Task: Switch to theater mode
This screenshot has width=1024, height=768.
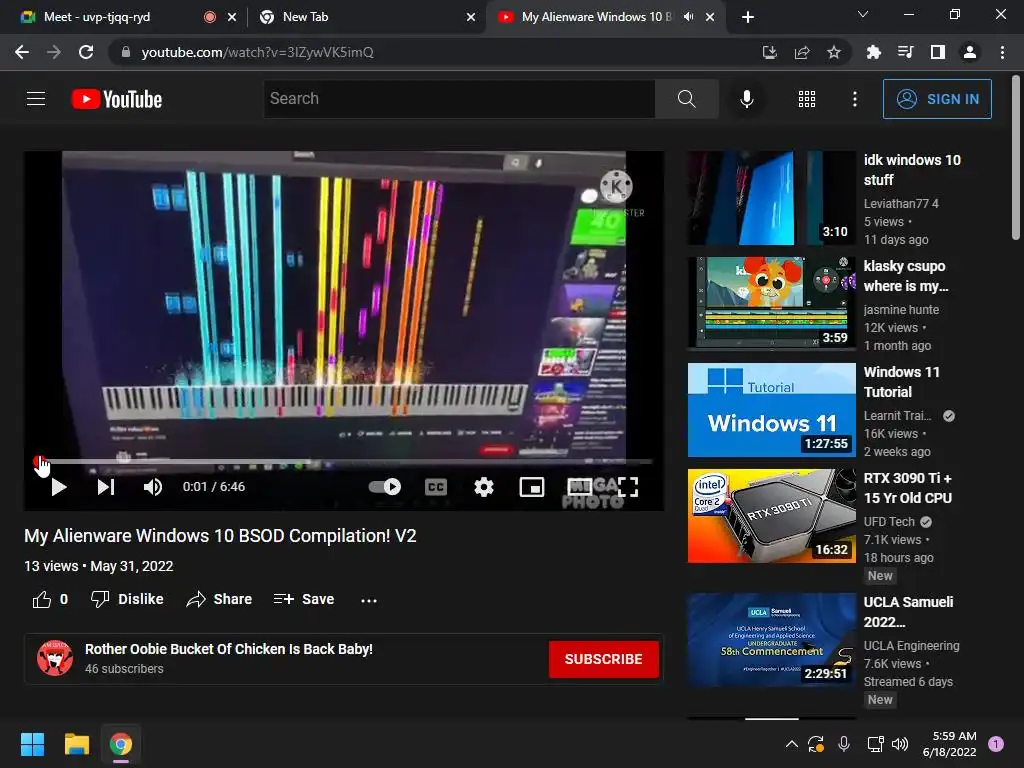Action: 580,487
